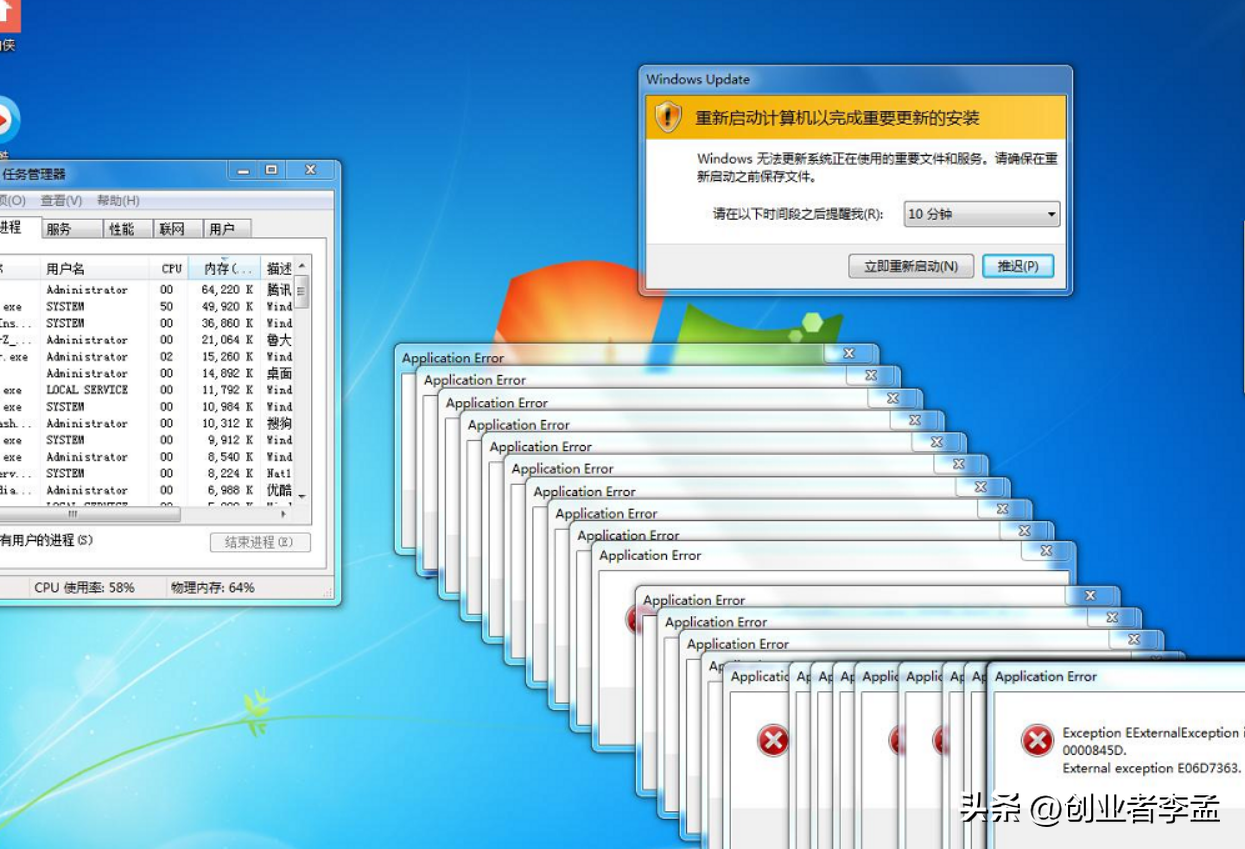Open the 查看(V) menu in Task Manager
This screenshot has width=1245, height=849.
click(61, 201)
